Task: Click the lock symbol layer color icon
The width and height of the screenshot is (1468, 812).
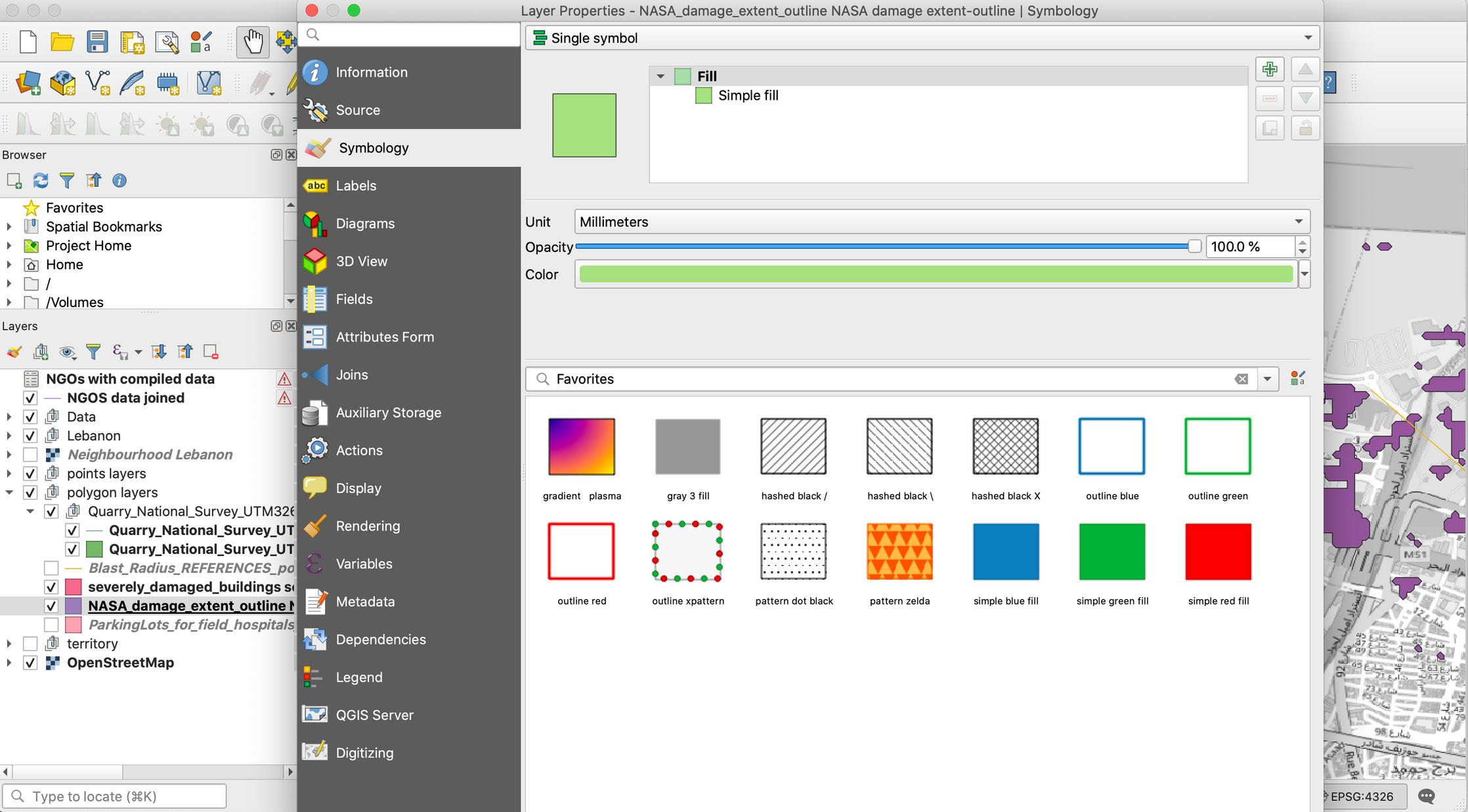Action: point(1305,128)
